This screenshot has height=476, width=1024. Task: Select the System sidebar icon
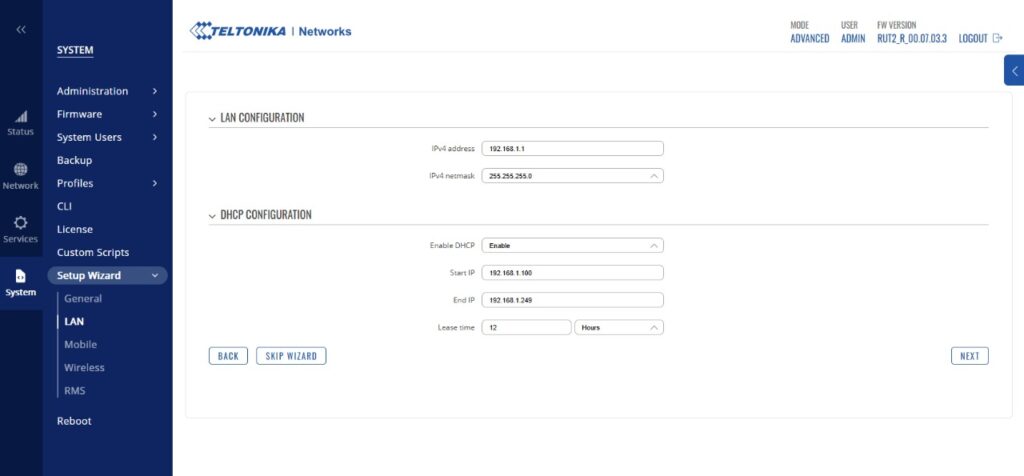coord(21,277)
